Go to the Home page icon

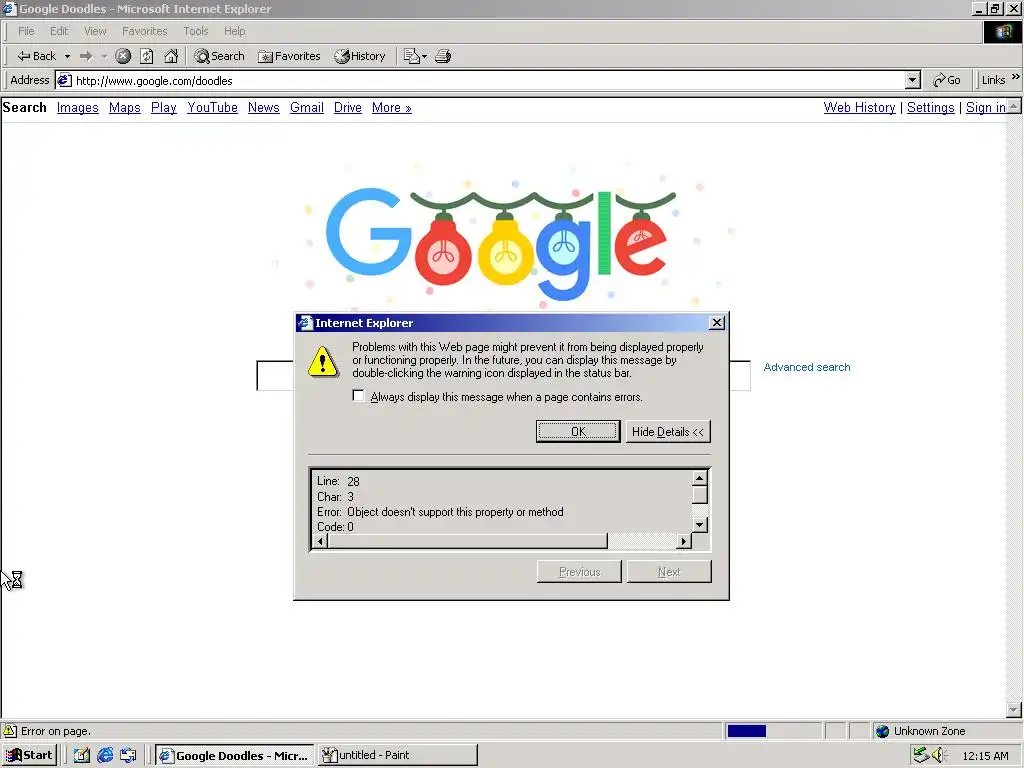coord(171,56)
